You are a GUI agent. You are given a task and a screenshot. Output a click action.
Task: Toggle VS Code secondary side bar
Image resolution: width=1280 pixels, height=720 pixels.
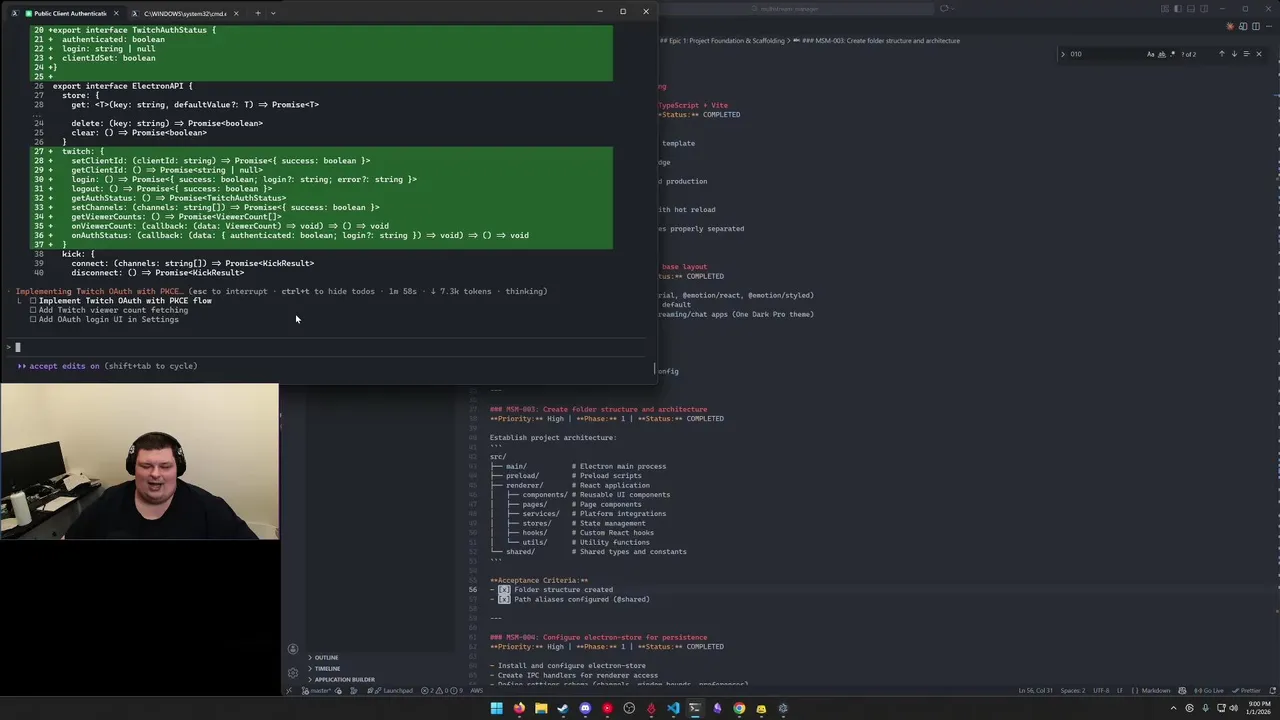1204,9
